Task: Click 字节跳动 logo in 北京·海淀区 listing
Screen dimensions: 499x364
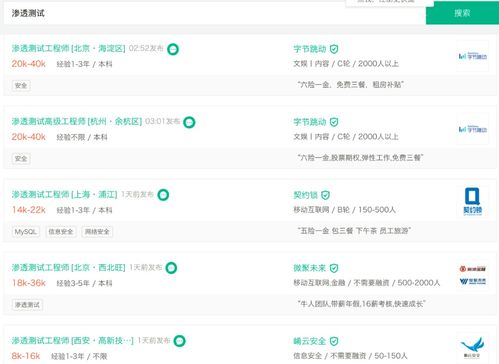Action: point(473,56)
